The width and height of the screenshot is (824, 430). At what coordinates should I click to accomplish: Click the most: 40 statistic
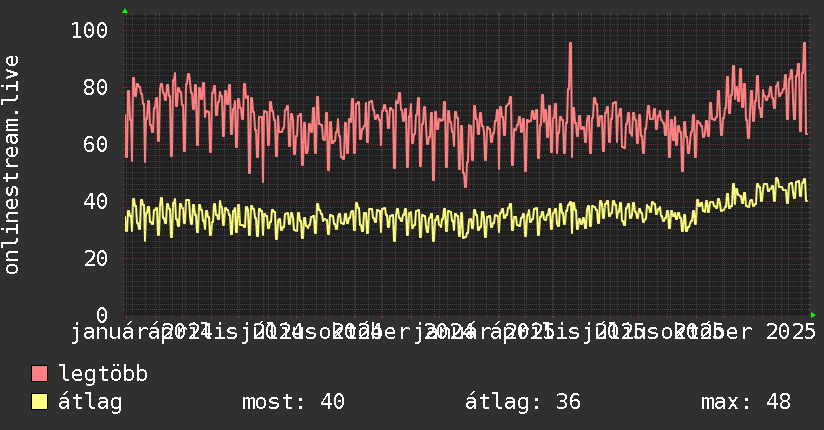pyautogui.click(x=293, y=402)
